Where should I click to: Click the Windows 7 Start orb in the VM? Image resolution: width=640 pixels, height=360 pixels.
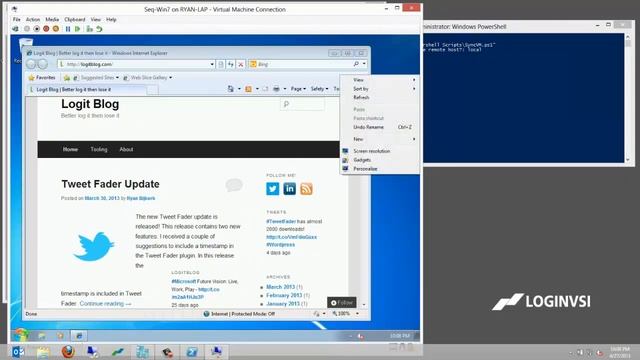[20, 336]
